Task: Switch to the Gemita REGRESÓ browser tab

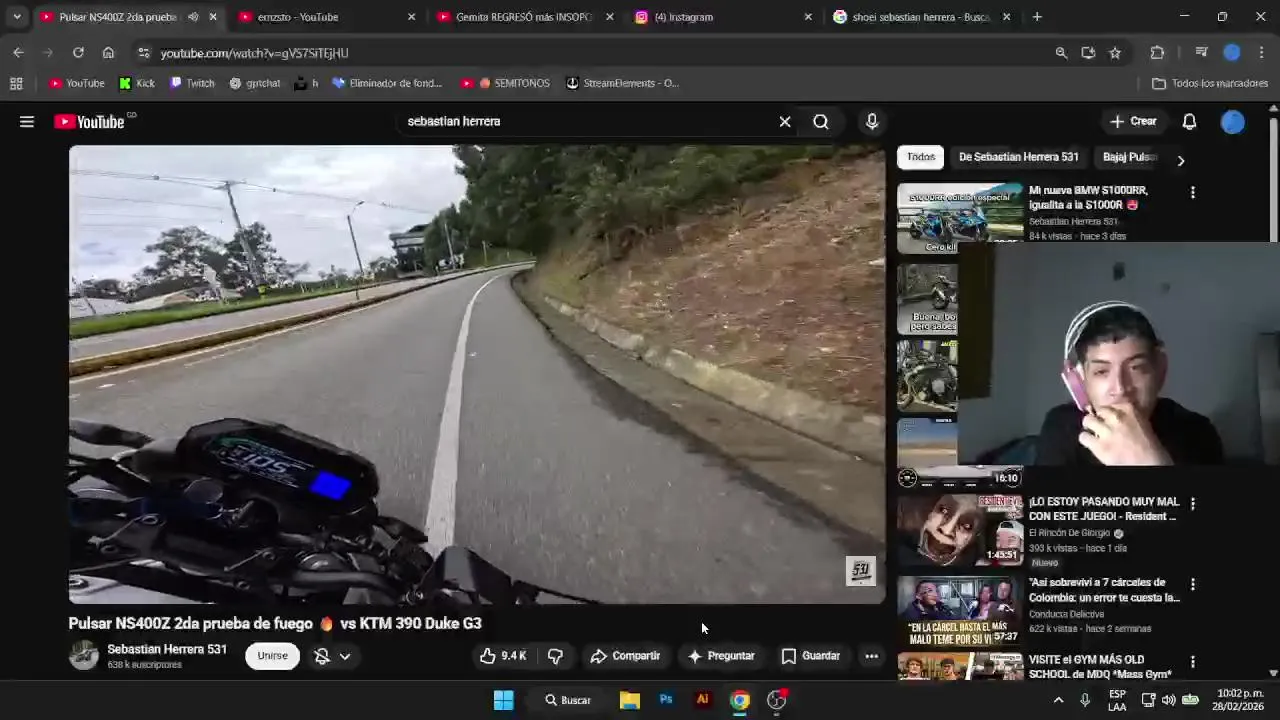Action: point(524,17)
